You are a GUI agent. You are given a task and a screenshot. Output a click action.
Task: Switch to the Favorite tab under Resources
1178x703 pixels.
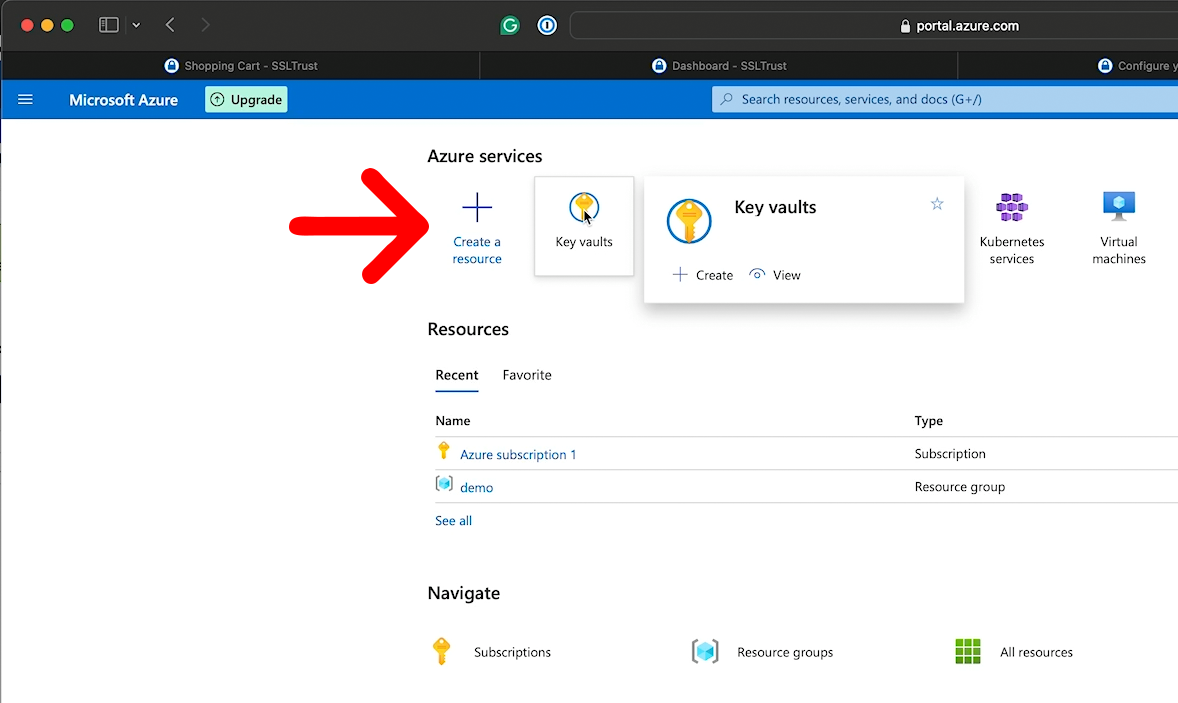(x=527, y=375)
